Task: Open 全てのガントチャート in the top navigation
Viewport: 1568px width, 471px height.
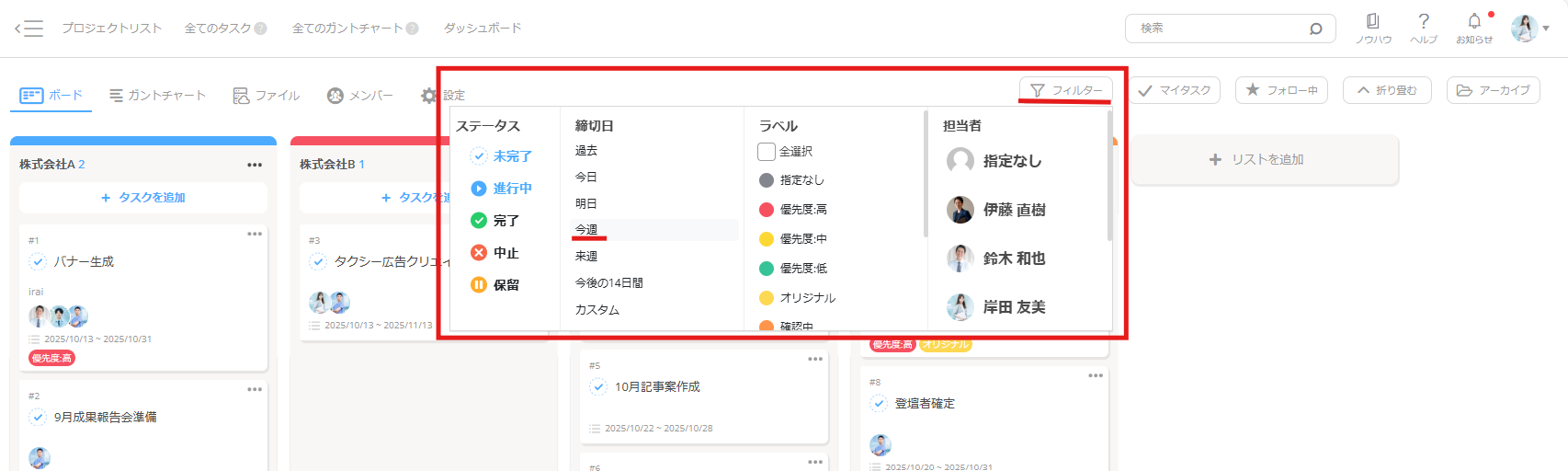Action: pyautogui.click(x=347, y=29)
